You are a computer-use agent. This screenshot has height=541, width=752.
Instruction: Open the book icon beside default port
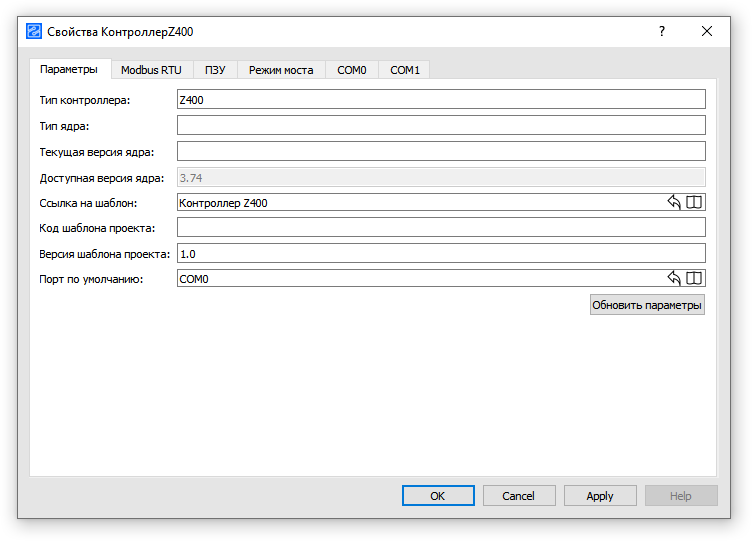point(695,279)
